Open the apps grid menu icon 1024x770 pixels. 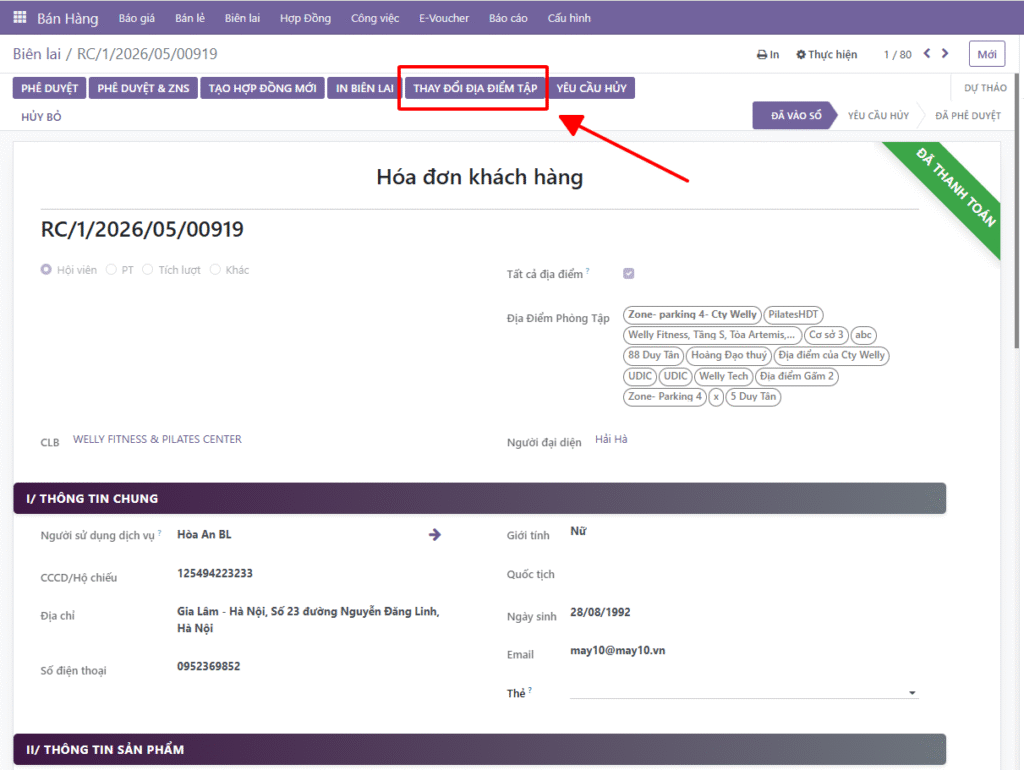20,18
